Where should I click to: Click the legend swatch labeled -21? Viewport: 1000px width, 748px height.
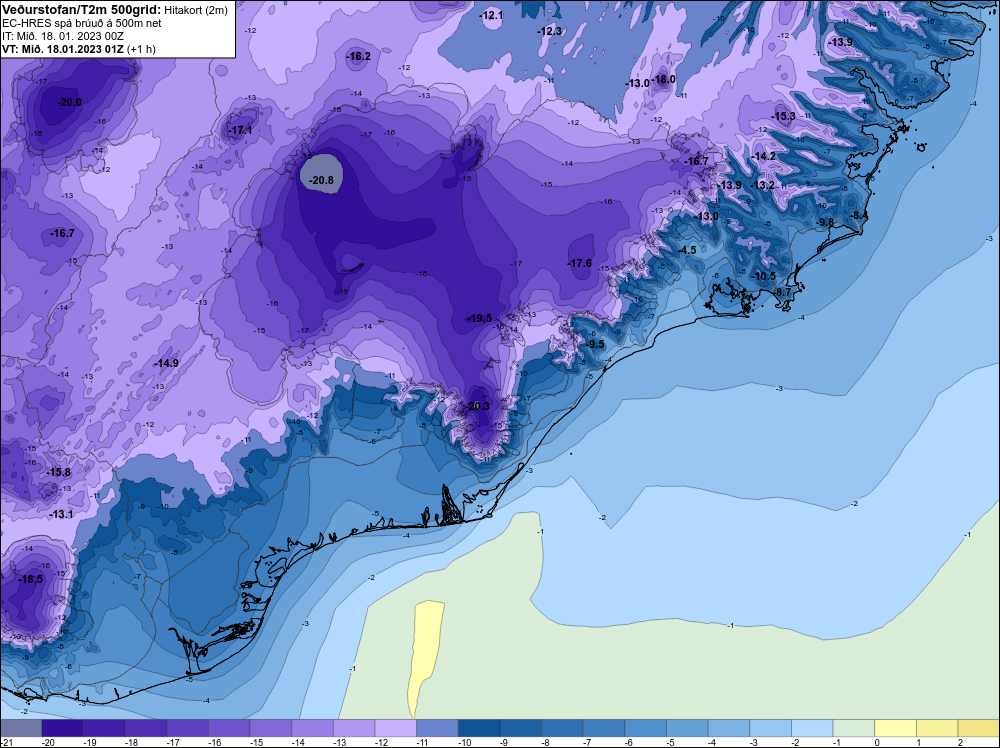(20, 728)
